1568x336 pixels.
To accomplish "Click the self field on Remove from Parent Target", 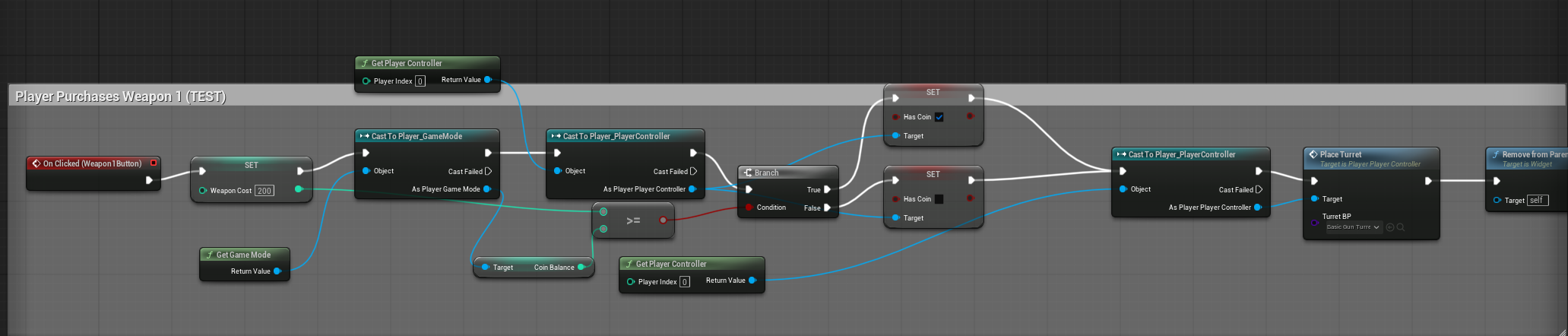I will tap(1537, 200).
